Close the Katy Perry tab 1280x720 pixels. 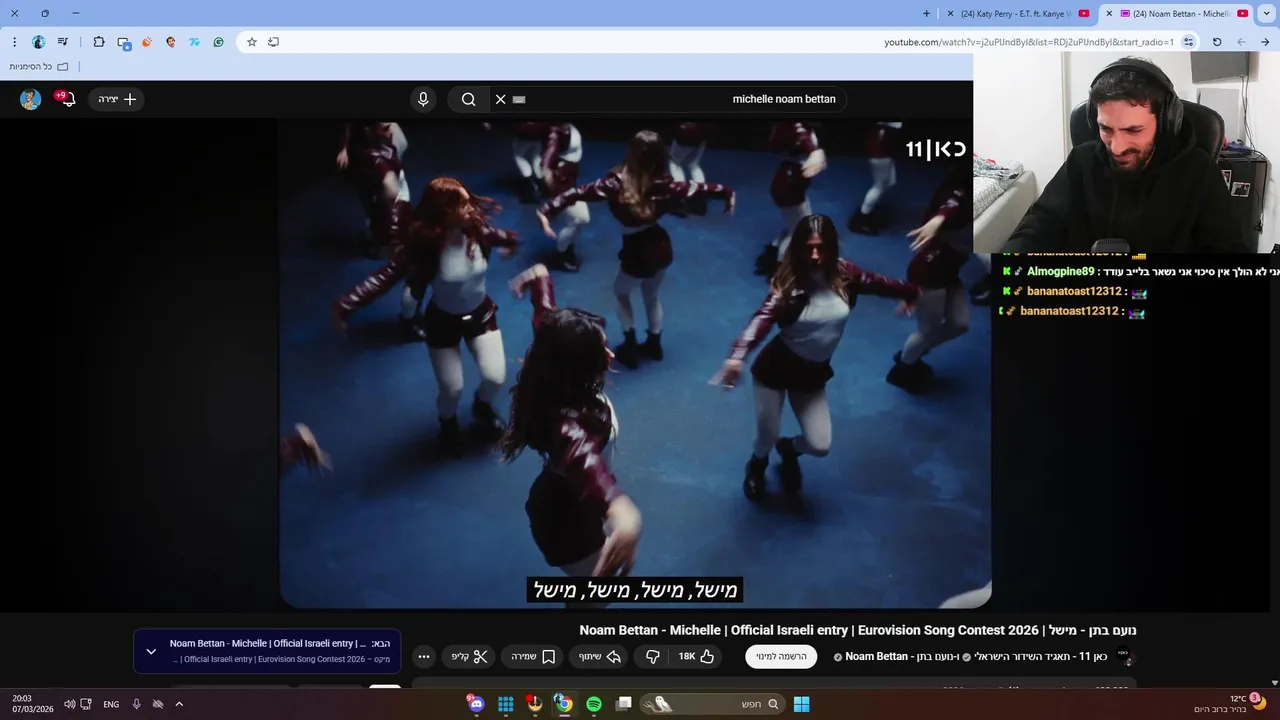951,13
